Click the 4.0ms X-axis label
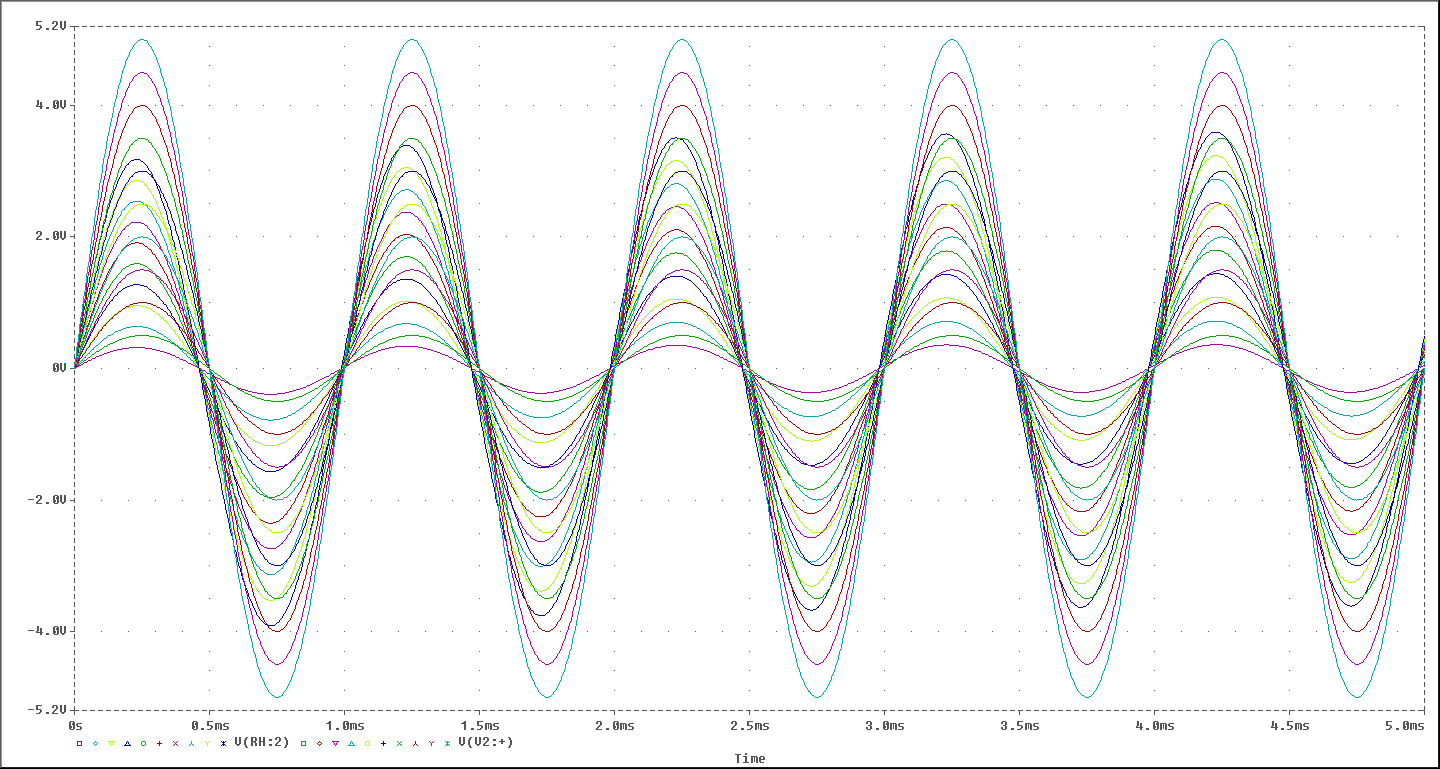This screenshot has height=769, width=1440. (1154, 724)
